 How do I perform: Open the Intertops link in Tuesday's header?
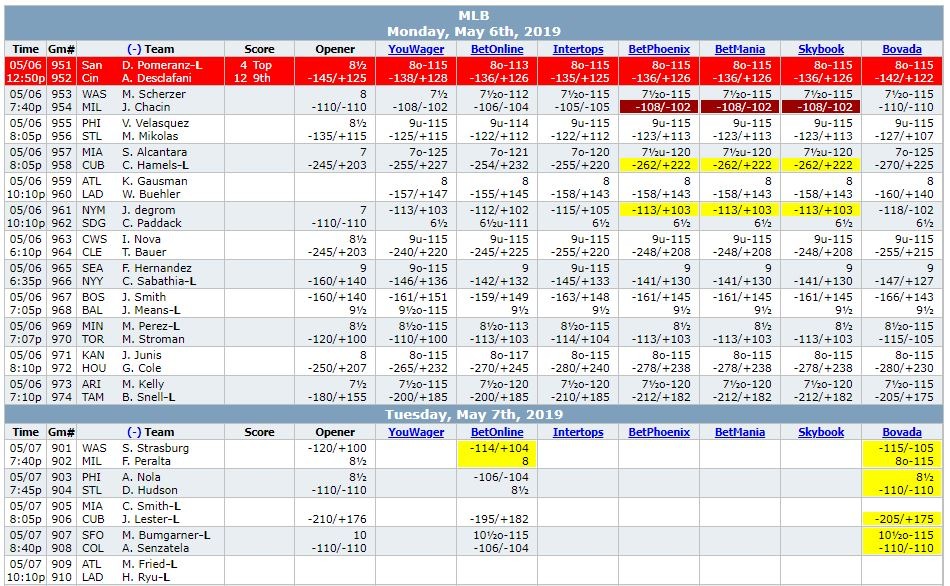pos(578,432)
